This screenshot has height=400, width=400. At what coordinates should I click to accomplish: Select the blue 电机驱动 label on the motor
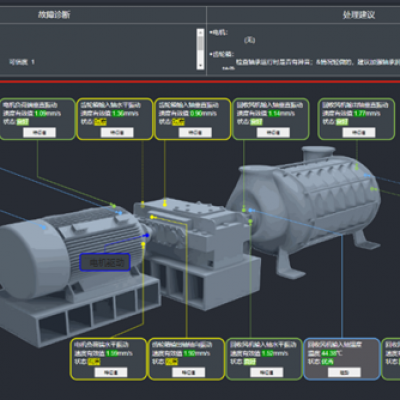click(x=105, y=262)
